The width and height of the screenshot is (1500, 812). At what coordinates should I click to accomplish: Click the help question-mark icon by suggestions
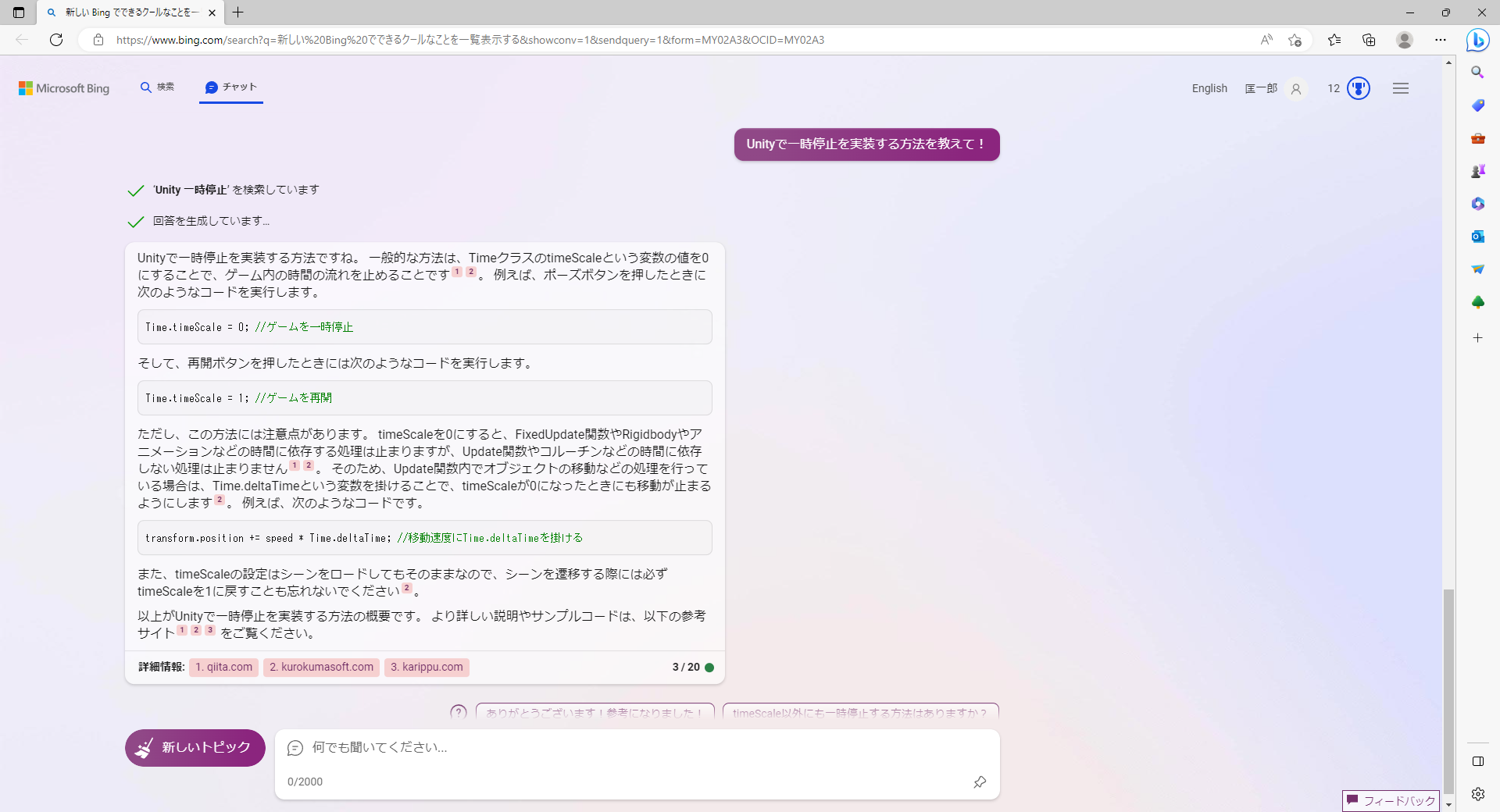459,711
